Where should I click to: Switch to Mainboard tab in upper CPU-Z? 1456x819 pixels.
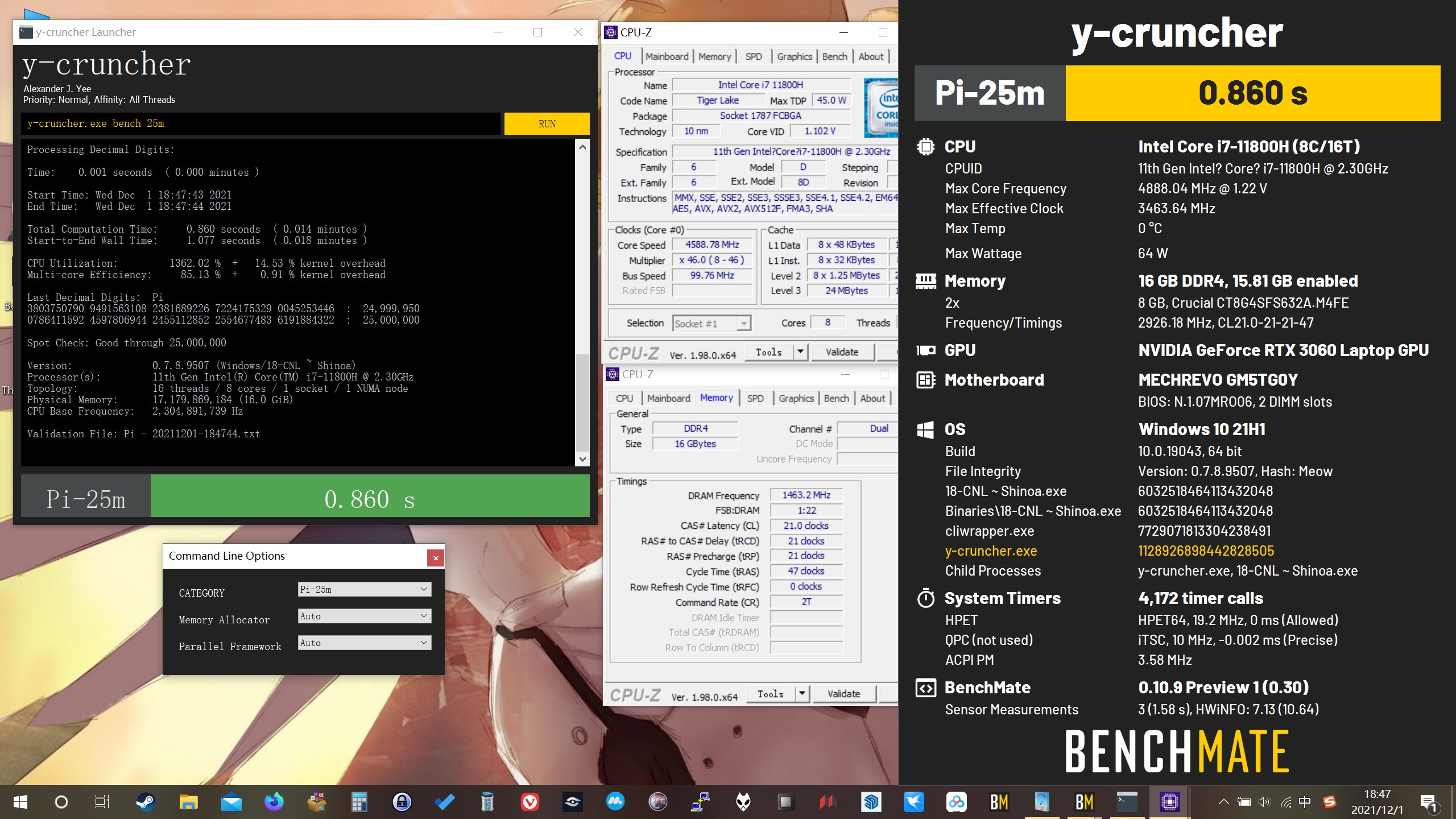pos(667,56)
